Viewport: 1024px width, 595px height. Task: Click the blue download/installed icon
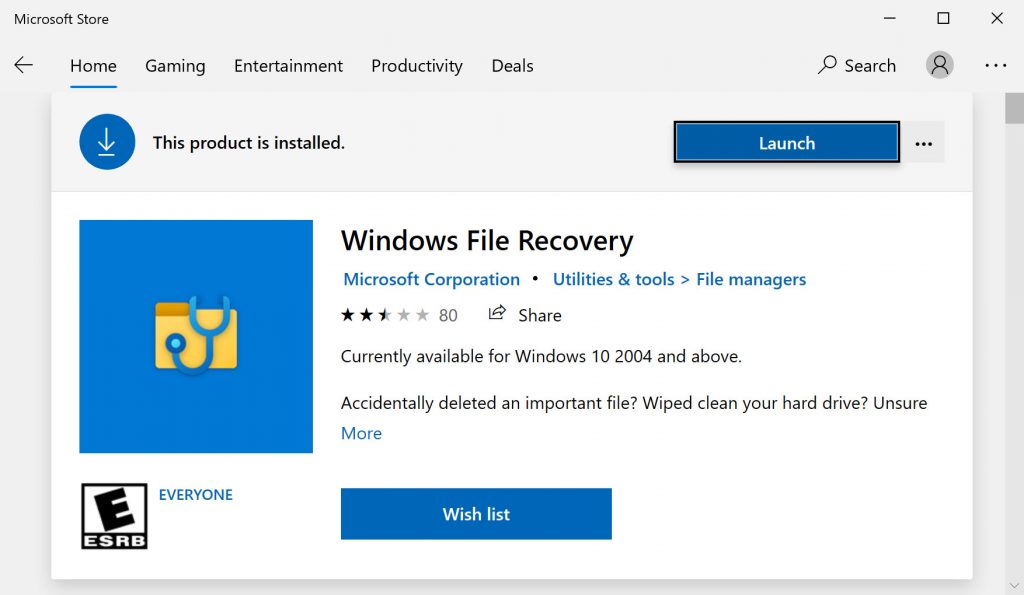click(x=107, y=141)
